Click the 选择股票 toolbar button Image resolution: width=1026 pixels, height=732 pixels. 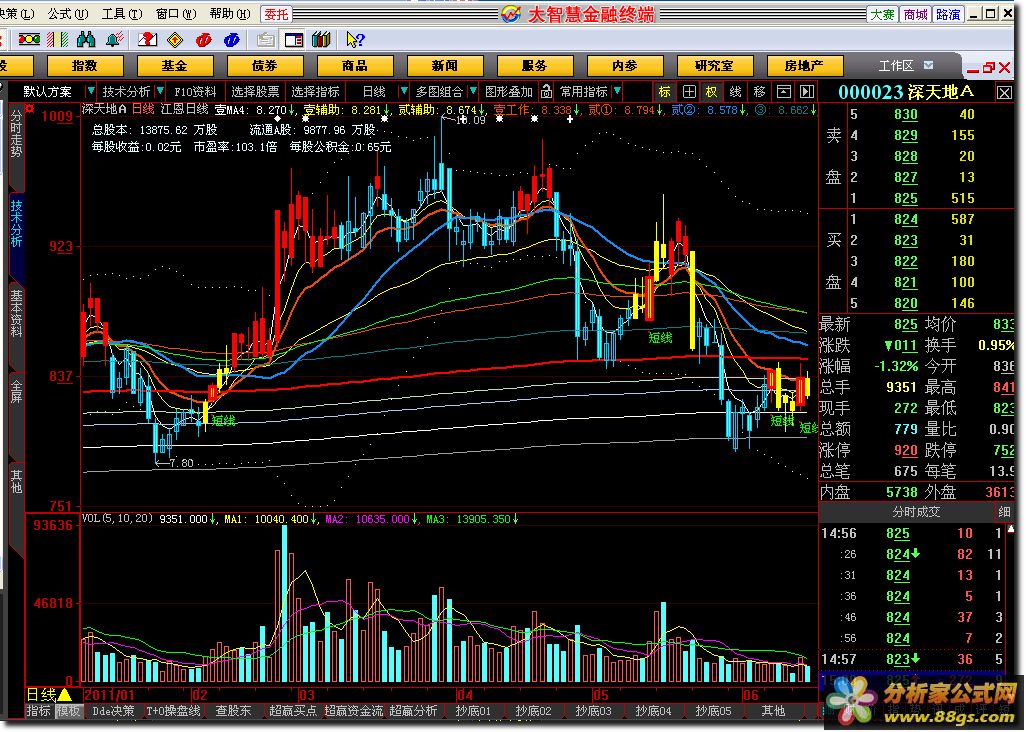coord(255,92)
